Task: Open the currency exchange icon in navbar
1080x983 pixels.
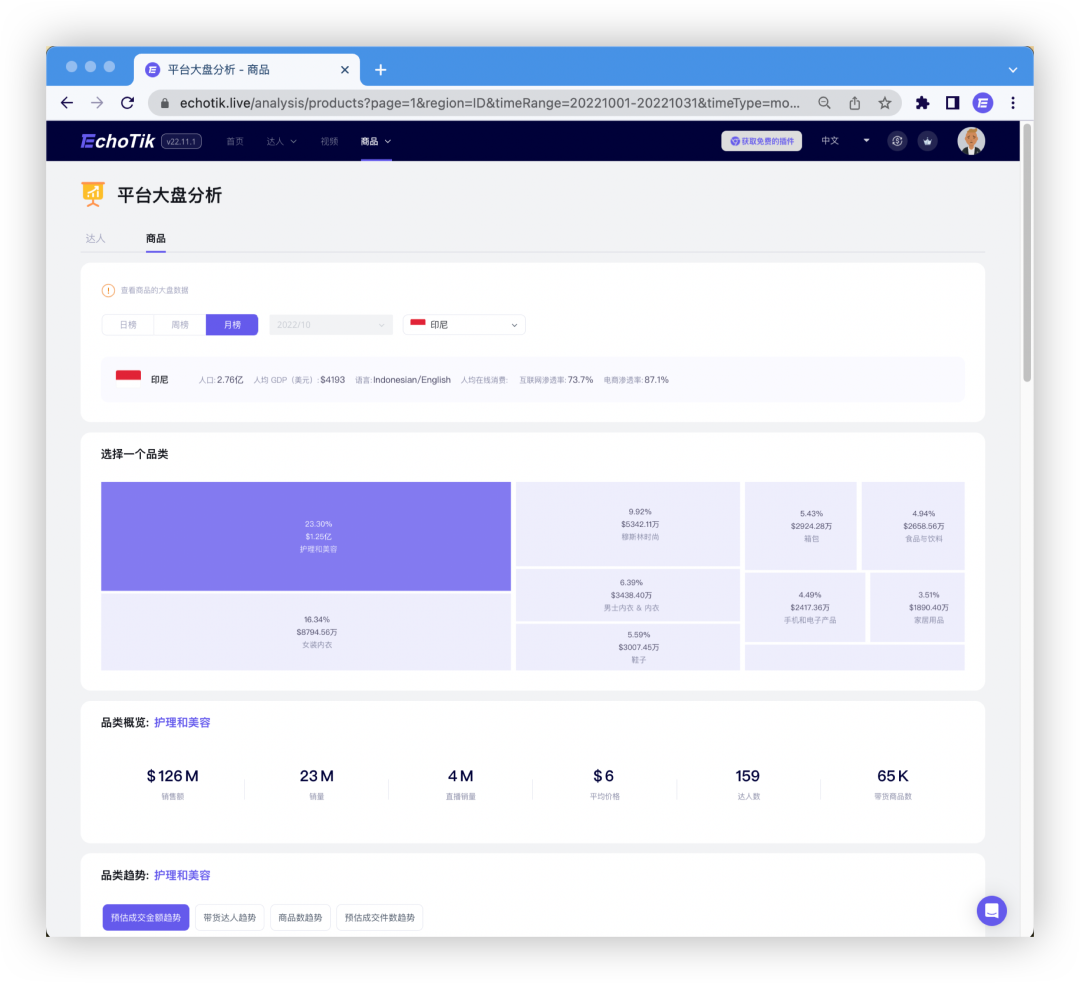Action: (x=897, y=141)
